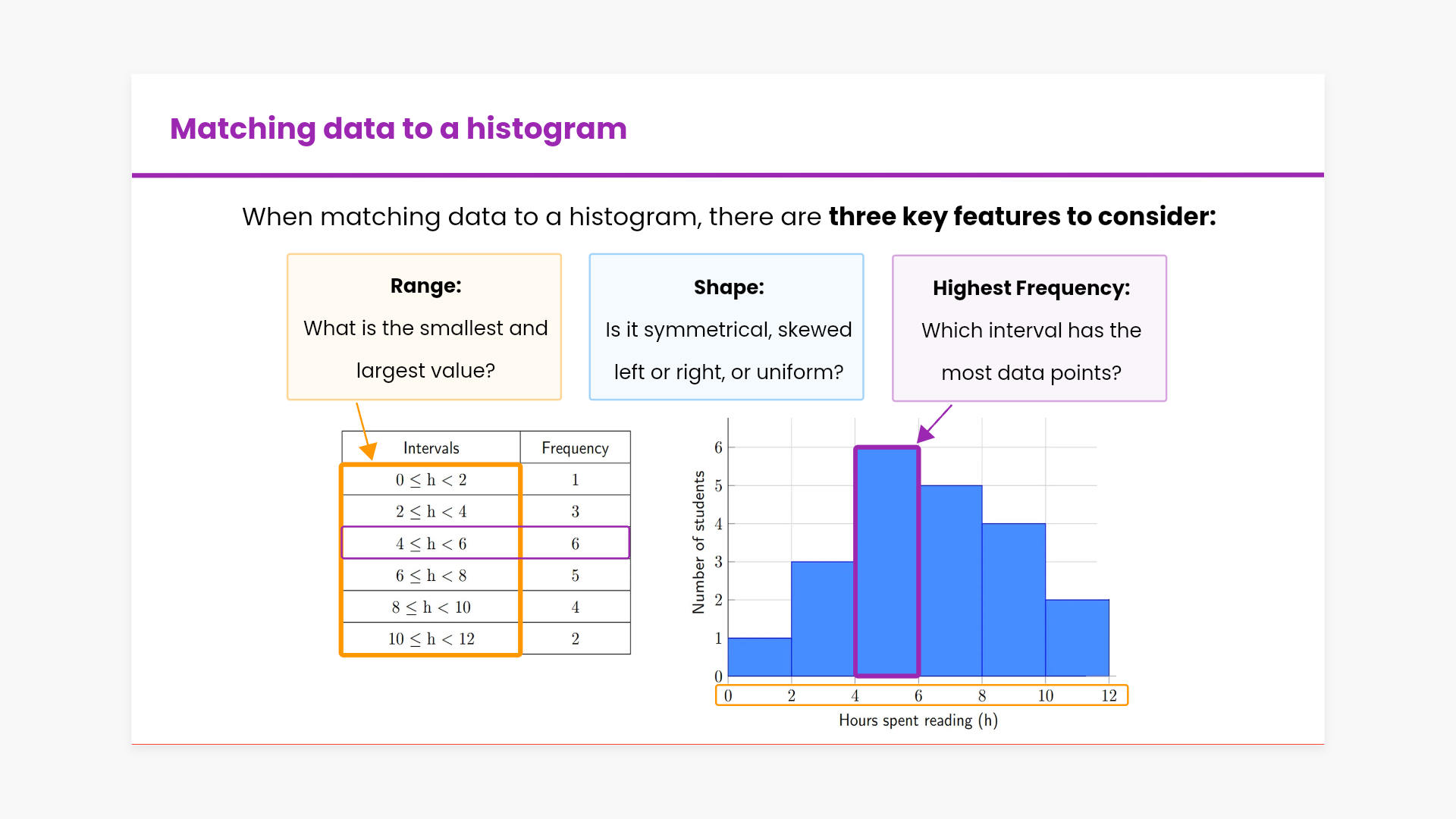1456x819 pixels.
Task: Click the "Number of students" axis label
Action: point(698,542)
